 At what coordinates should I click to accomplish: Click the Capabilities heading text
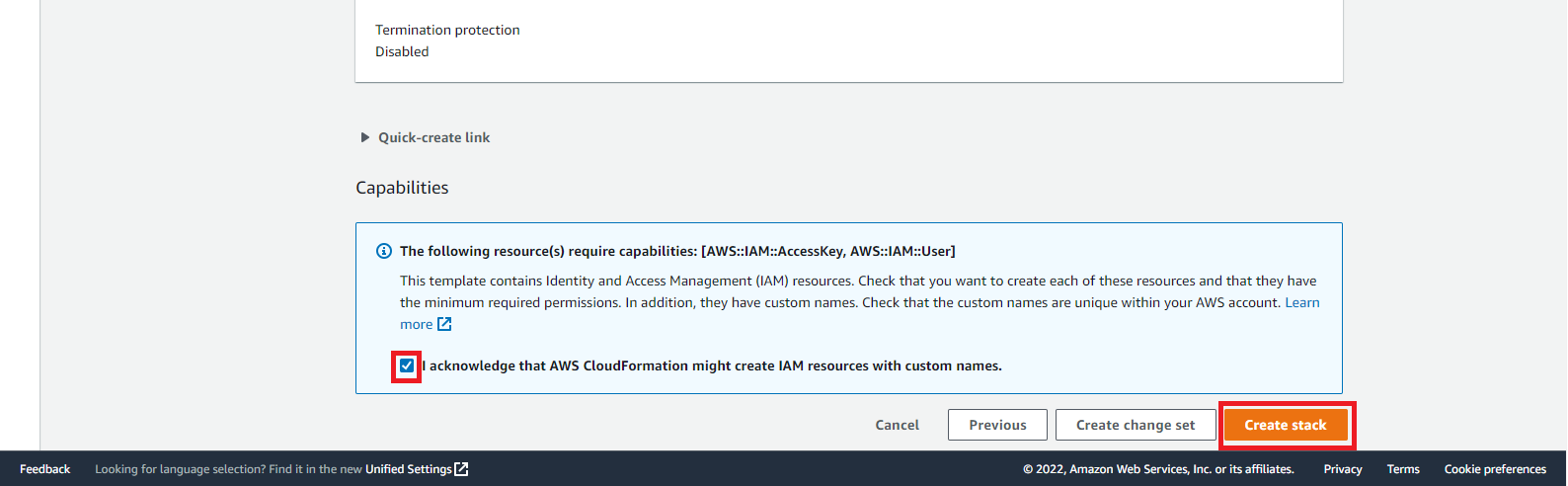tap(402, 188)
